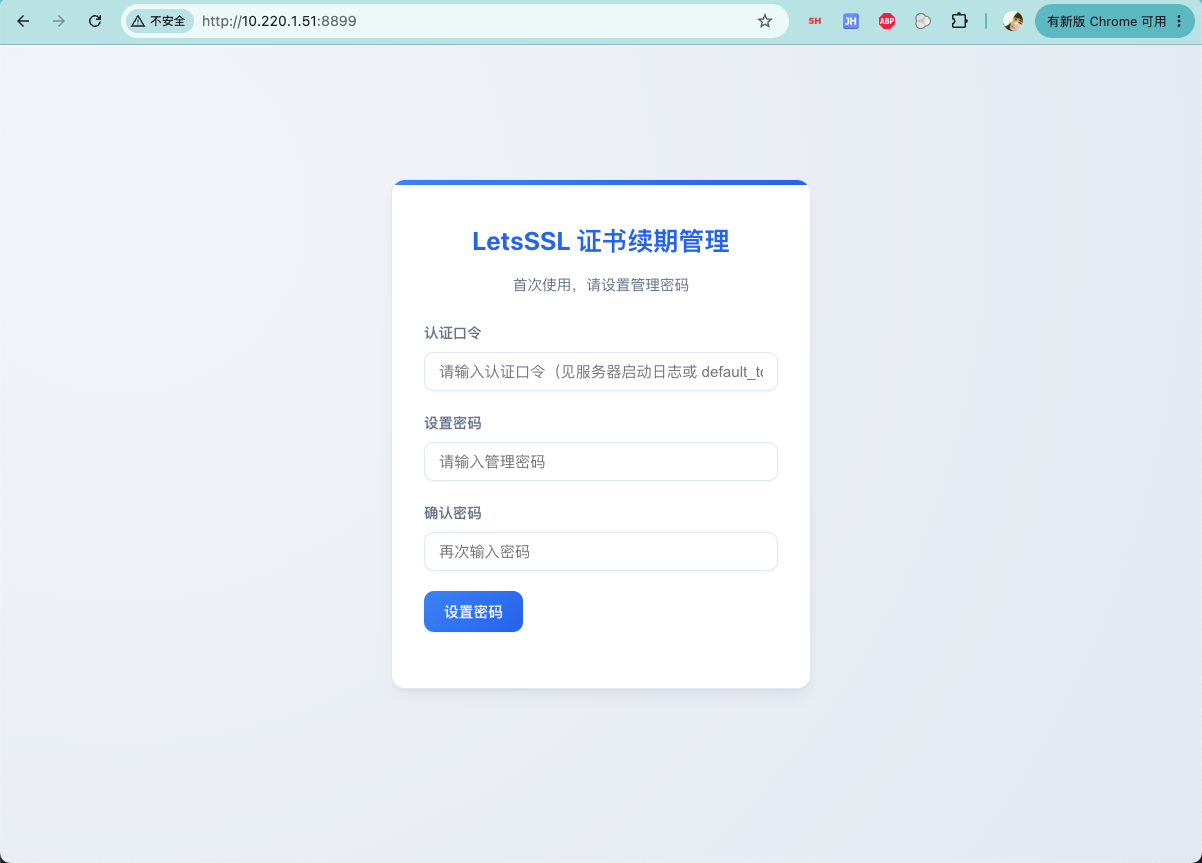
Task: Open the blue JH extension icon
Action: (851, 21)
